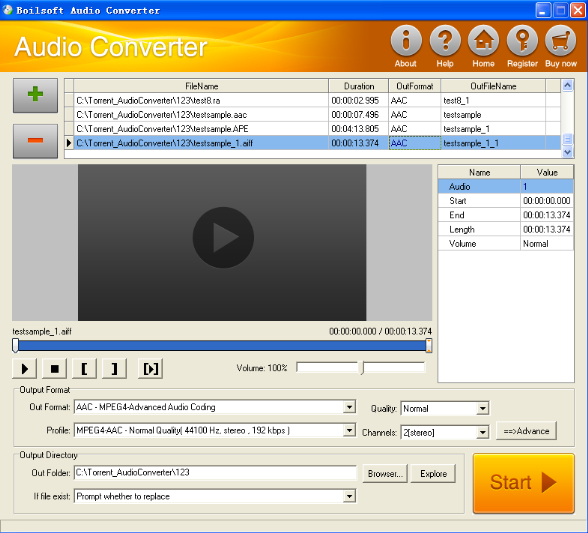This screenshot has width=588, height=533.
Task: Click the Volume Normal value cell
Action: tap(547, 243)
